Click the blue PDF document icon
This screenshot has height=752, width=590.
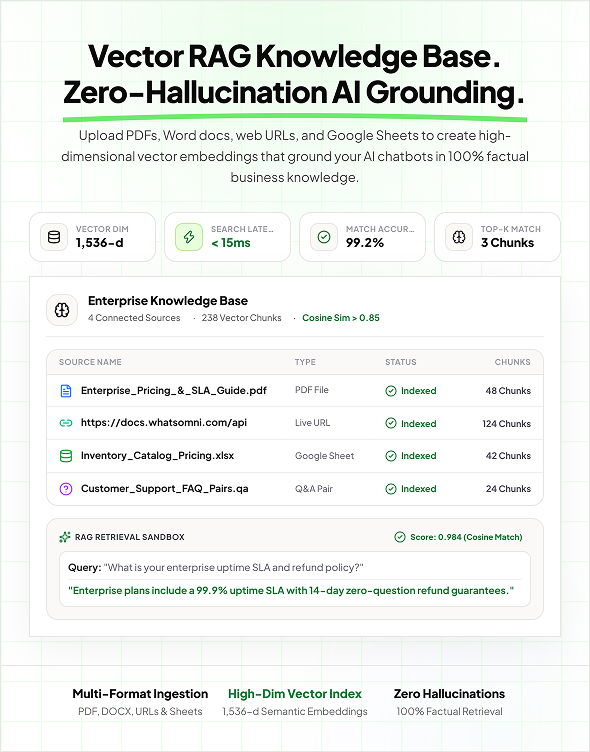[x=66, y=391]
